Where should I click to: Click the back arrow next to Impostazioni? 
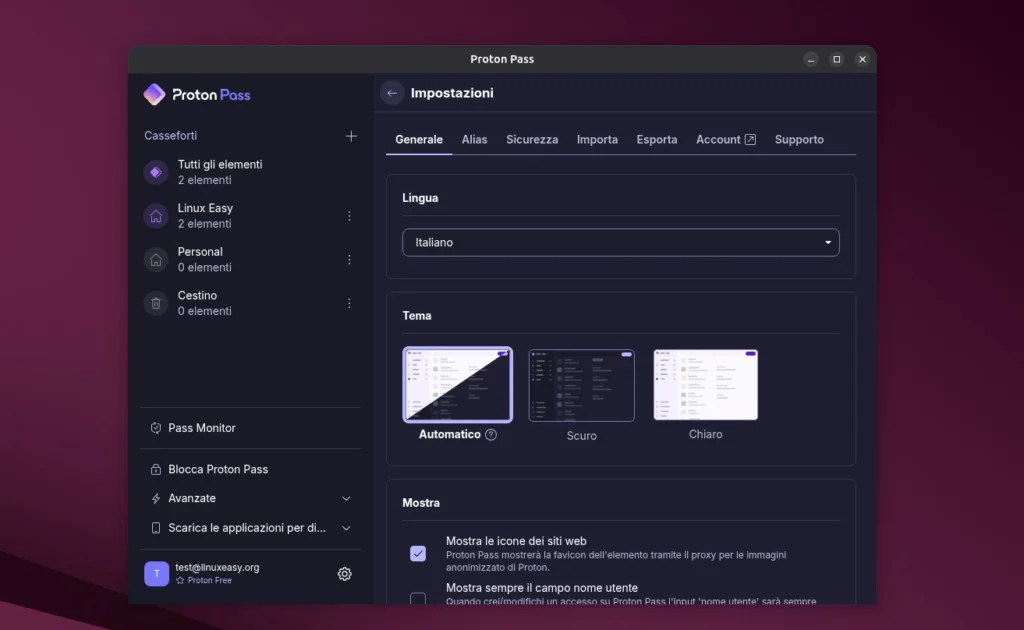pos(392,93)
